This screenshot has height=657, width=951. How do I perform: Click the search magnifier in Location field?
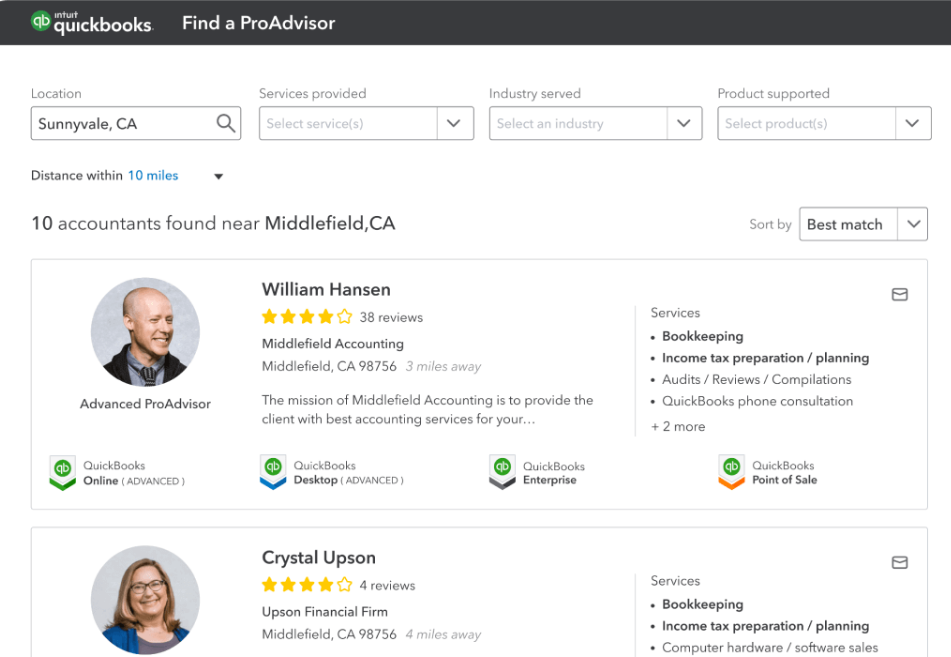[226, 123]
